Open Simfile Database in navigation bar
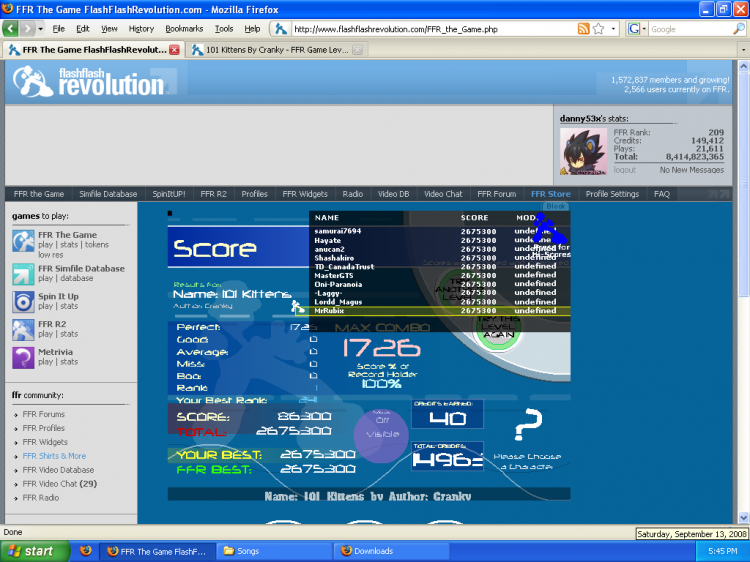The width and height of the screenshot is (750, 562). point(108,194)
